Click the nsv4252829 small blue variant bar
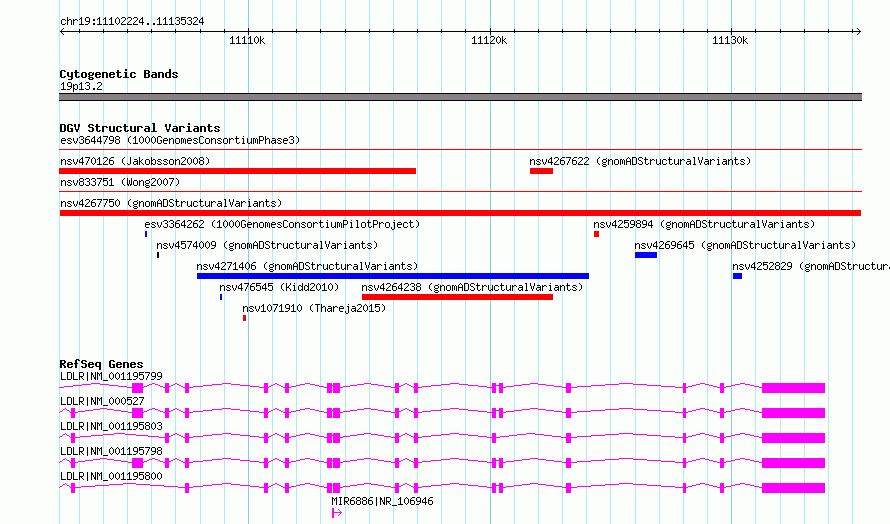The height and width of the screenshot is (524, 890). [x=737, y=276]
